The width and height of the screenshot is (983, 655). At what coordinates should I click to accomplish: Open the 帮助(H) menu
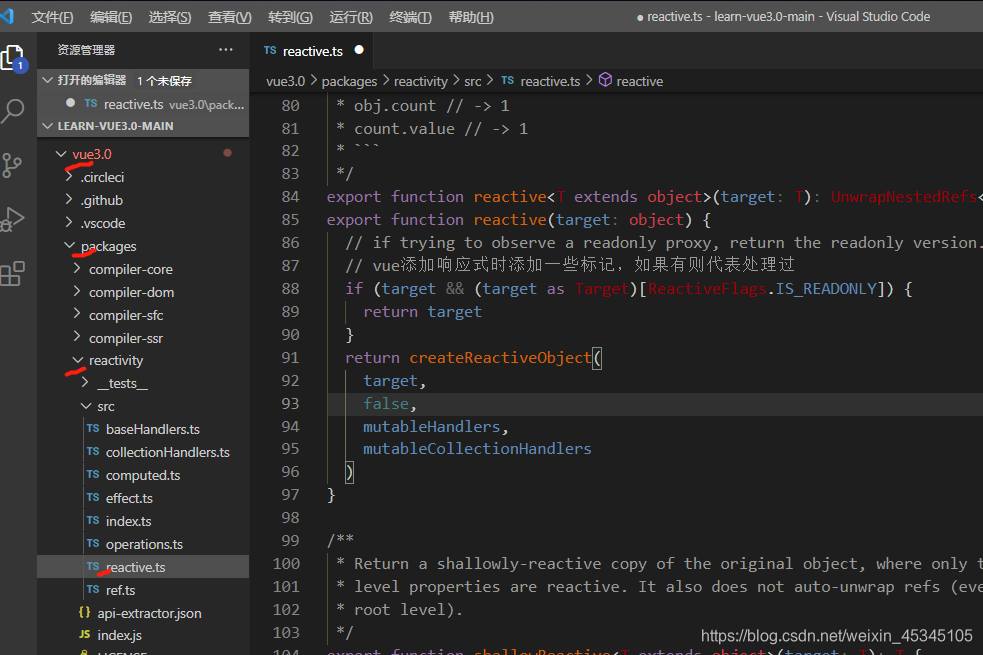coord(471,17)
